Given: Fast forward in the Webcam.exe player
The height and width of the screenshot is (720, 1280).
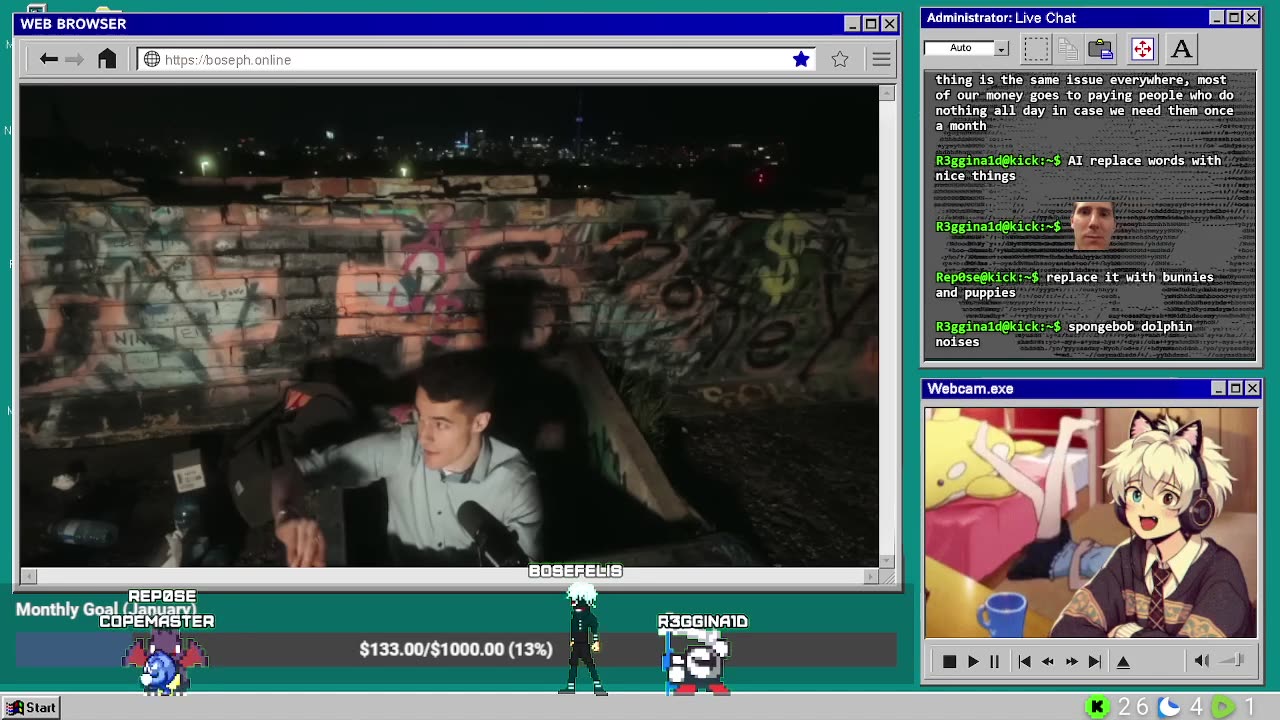Looking at the screenshot, I should (x=1071, y=661).
